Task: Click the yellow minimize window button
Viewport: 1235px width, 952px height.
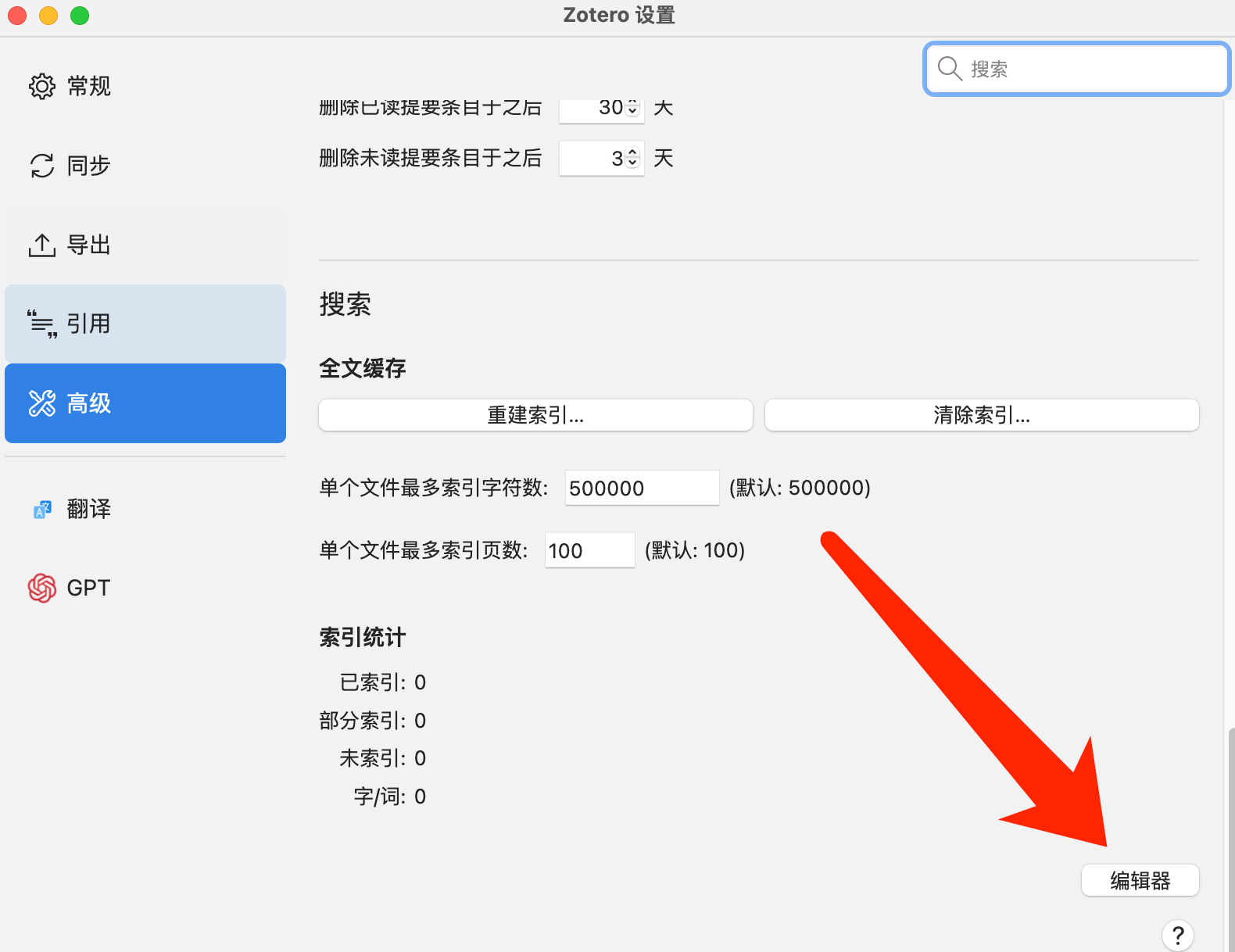Action: [x=48, y=16]
